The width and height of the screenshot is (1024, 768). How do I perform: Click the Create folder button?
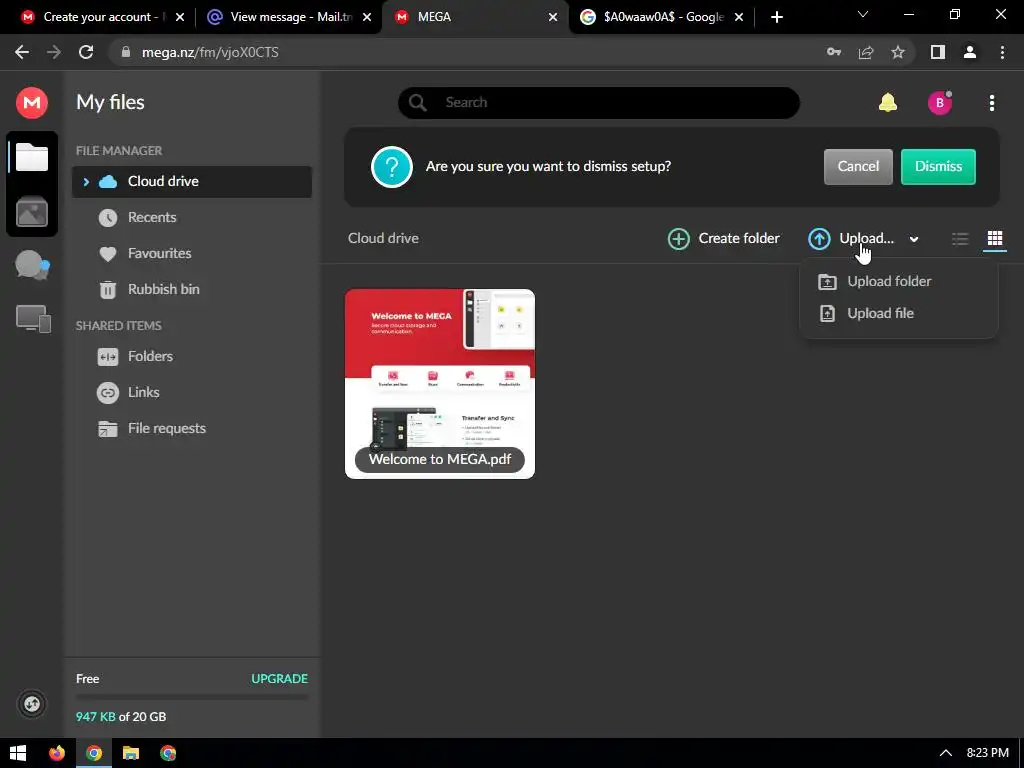(x=724, y=238)
